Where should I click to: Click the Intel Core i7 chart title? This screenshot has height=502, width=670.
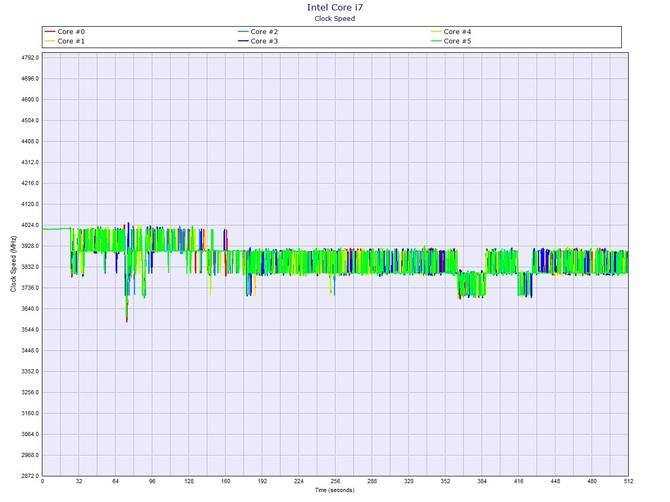pos(335,7)
